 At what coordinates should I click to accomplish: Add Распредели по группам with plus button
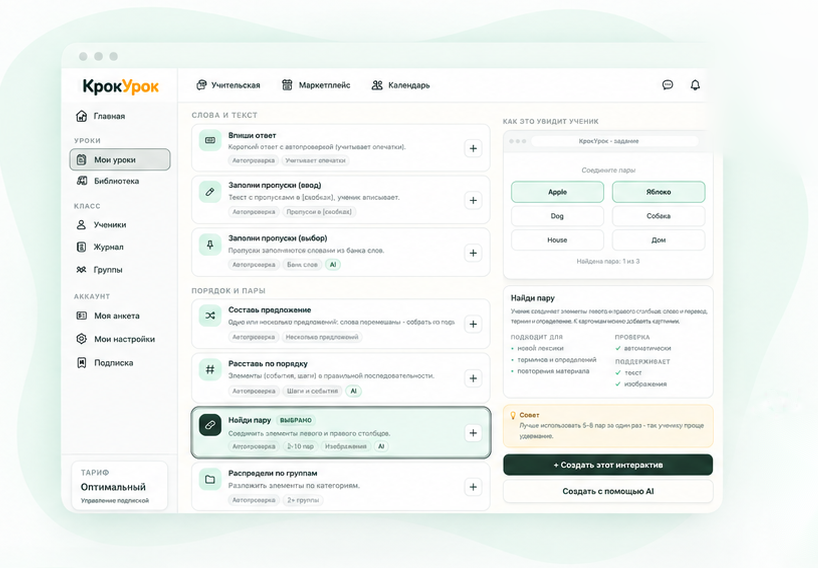[473, 487]
